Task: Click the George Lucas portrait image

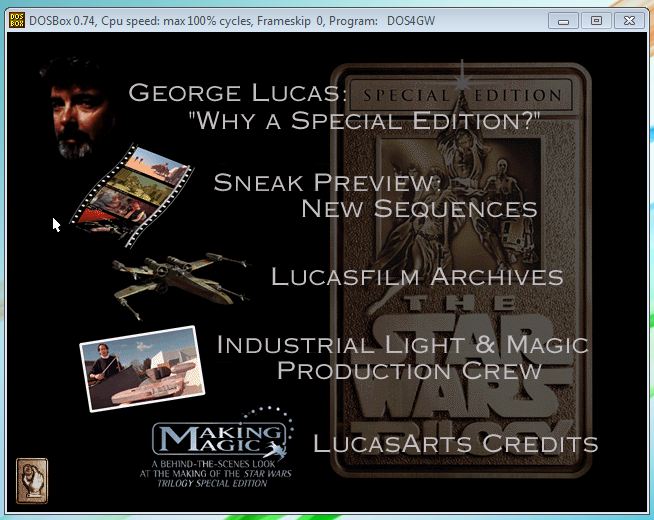Action: [x=77, y=108]
